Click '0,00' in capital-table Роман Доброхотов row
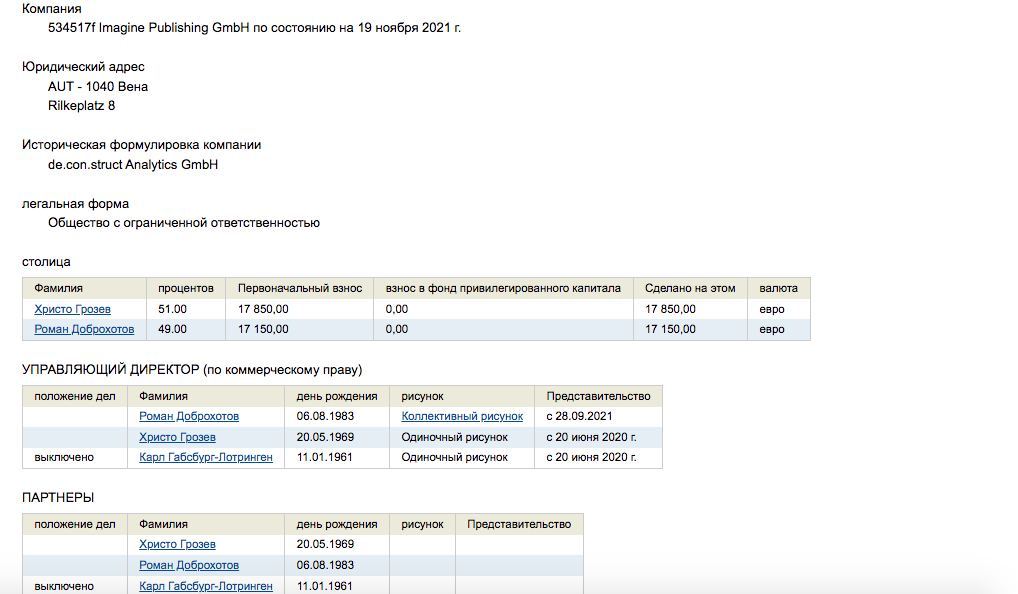This screenshot has width=1018, height=594. pos(397,329)
